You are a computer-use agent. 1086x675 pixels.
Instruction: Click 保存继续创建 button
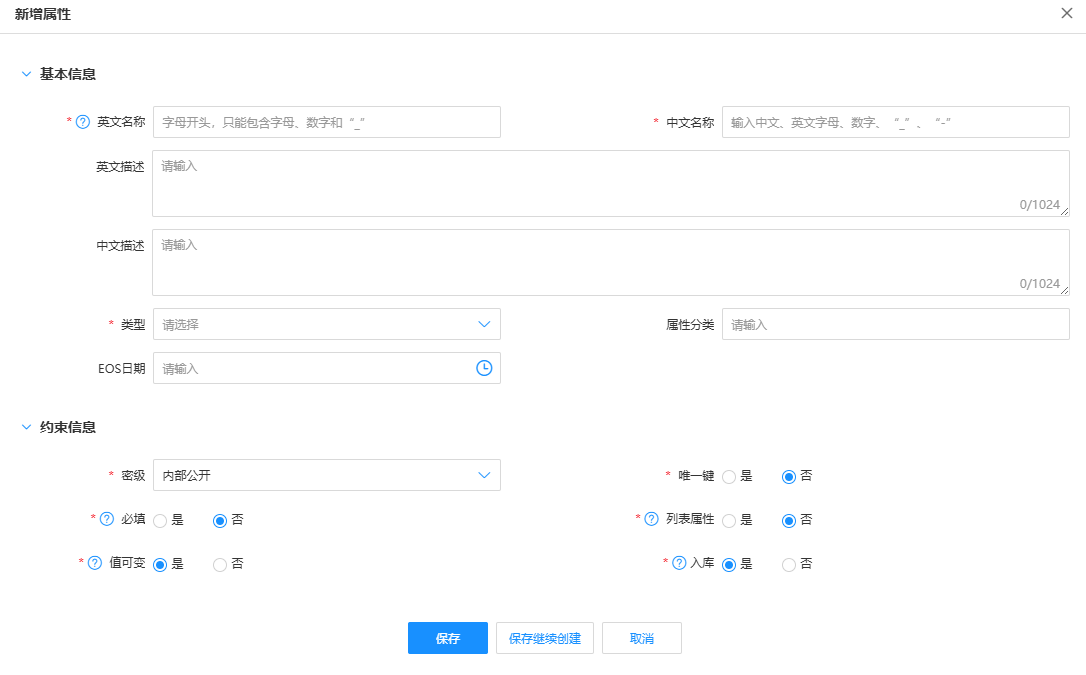point(545,638)
